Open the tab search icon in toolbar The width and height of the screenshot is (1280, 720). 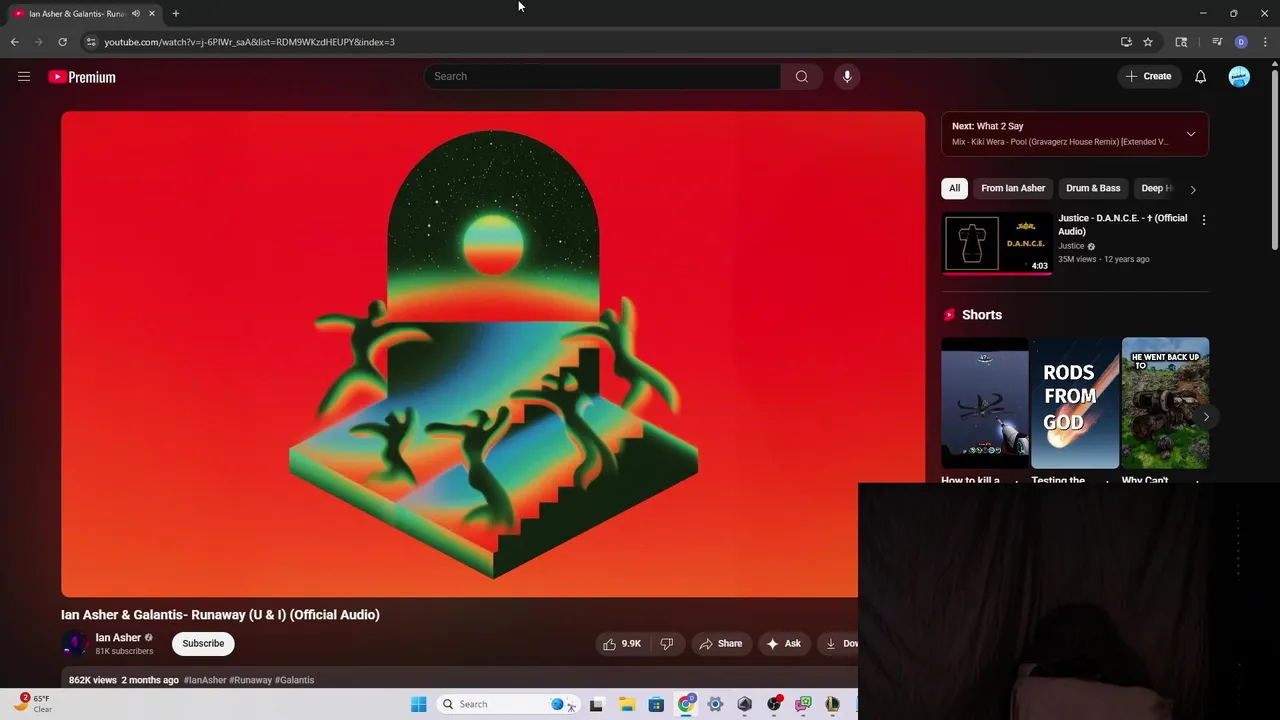(x=1181, y=42)
